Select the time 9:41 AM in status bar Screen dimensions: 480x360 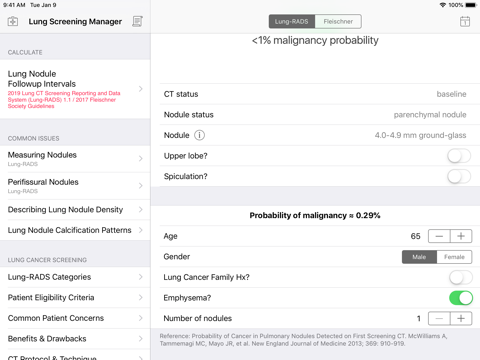coord(14,5)
